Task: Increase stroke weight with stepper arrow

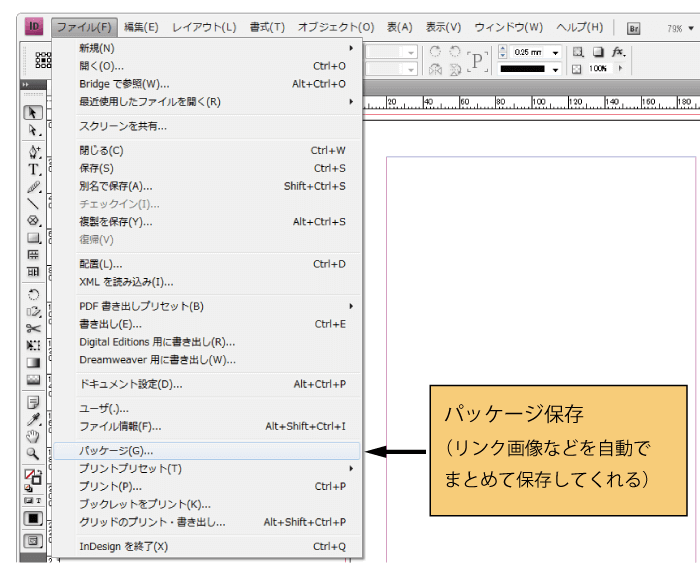Action: [x=503, y=48]
